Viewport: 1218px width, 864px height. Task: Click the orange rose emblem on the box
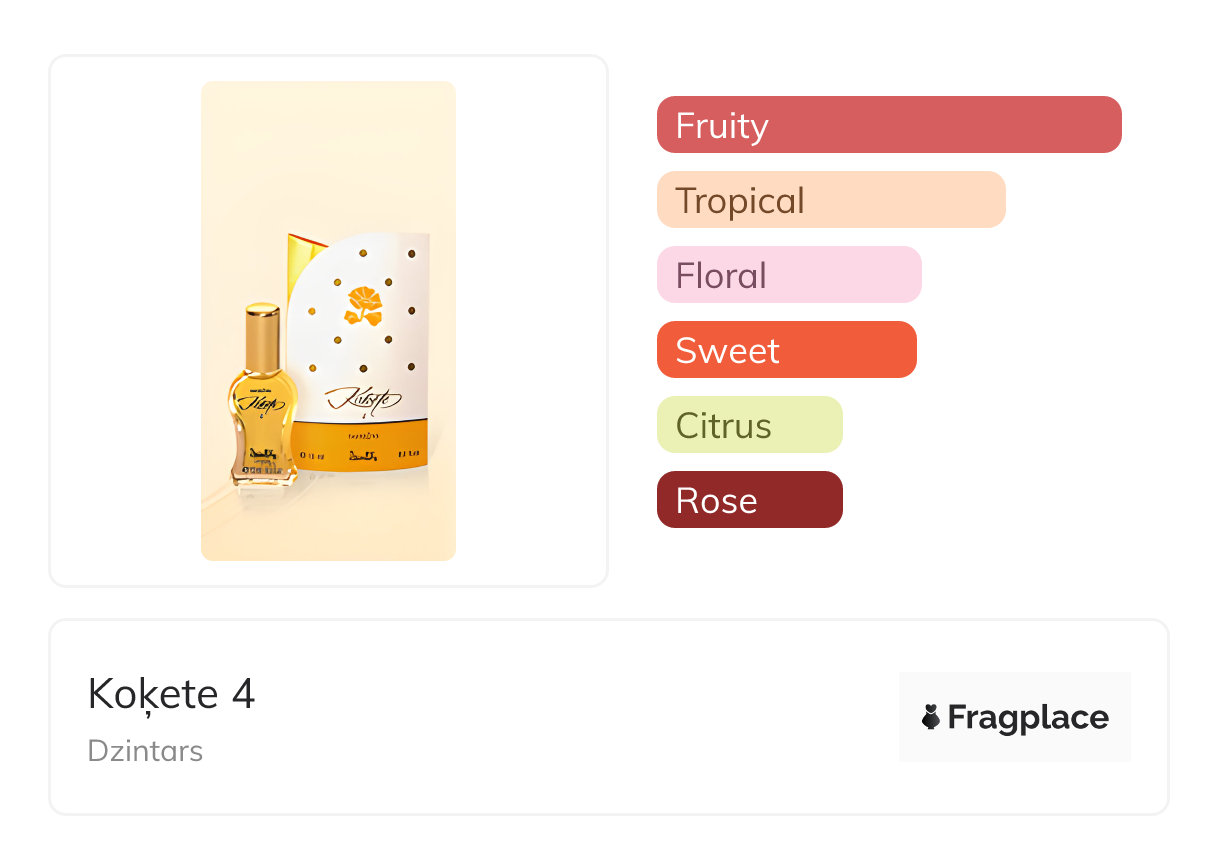364,306
